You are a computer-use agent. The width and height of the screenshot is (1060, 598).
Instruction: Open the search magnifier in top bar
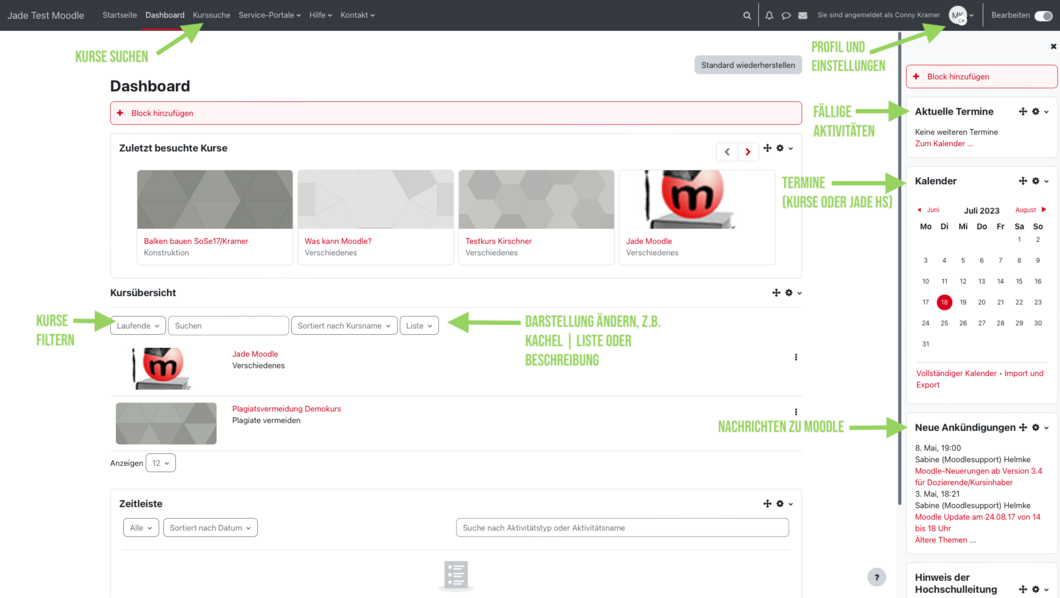tap(747, 16)
